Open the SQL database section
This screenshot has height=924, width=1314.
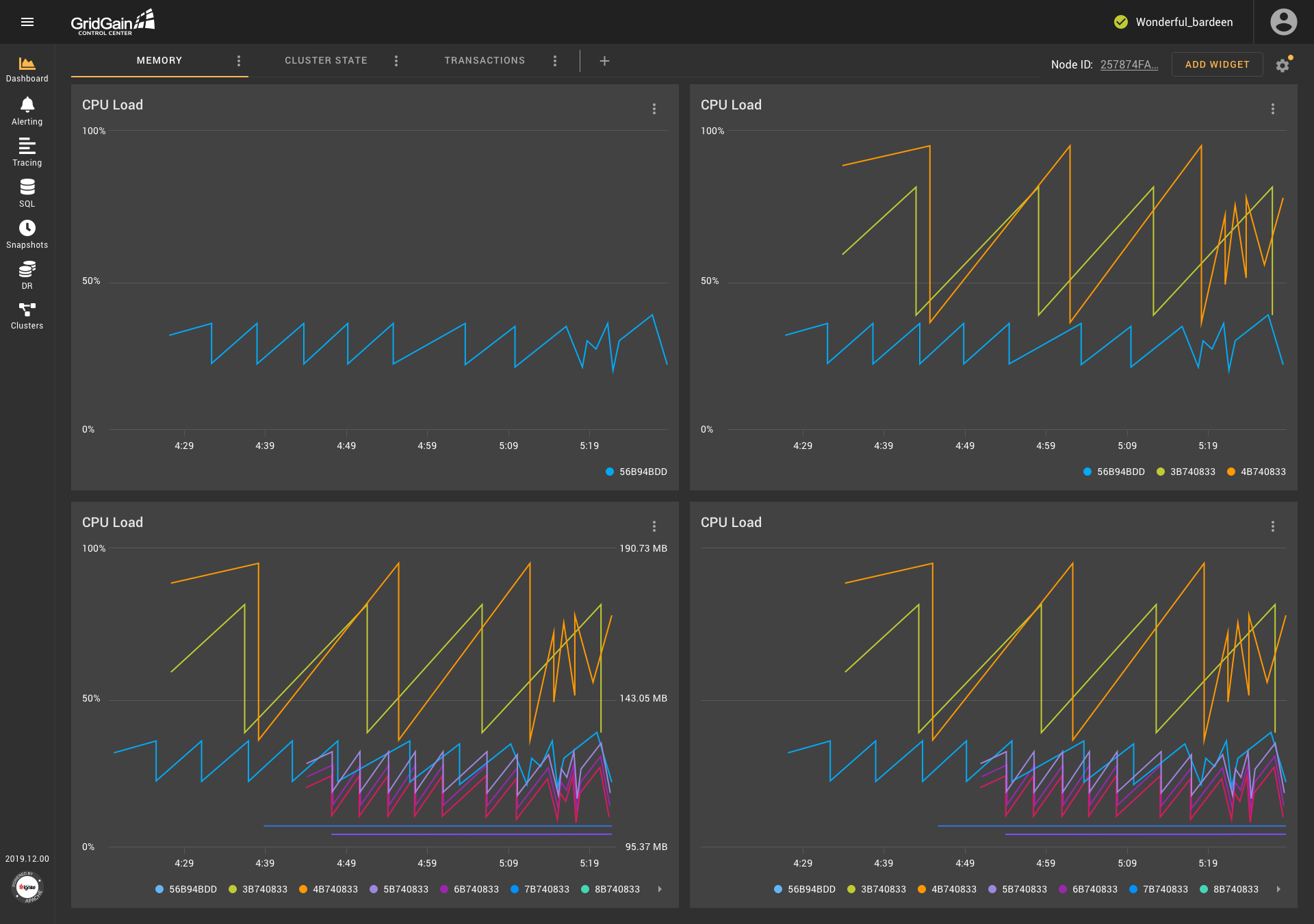click(x=27, y=194)
